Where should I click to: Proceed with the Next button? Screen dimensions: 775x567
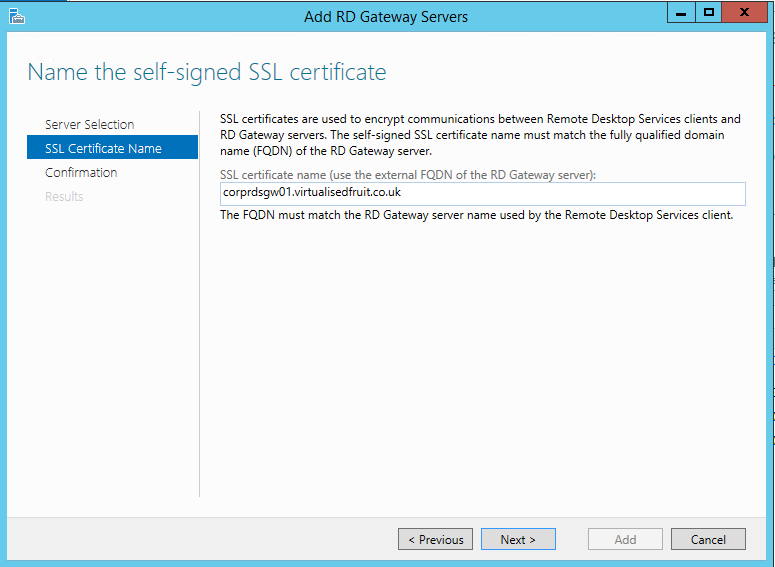518,539
